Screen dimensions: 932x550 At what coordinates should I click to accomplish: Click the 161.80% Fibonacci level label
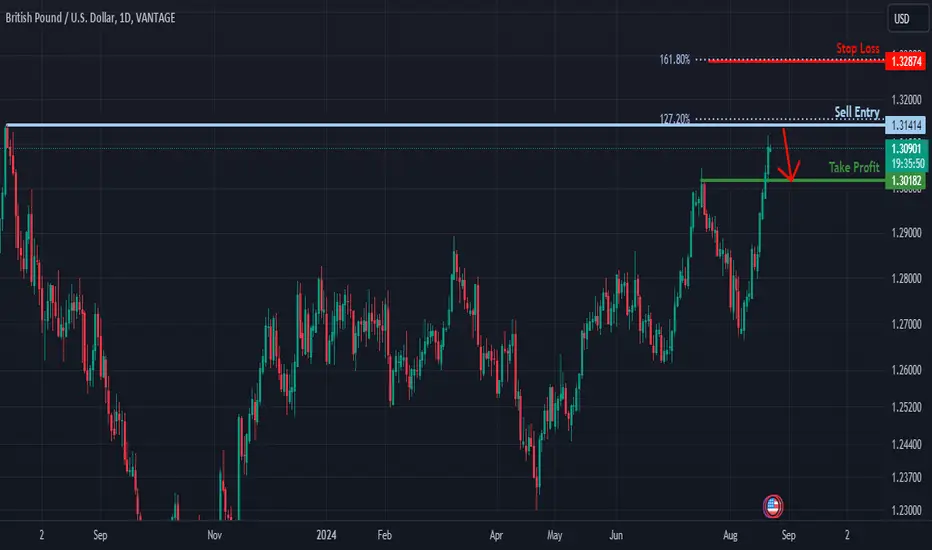coord(675,59)
